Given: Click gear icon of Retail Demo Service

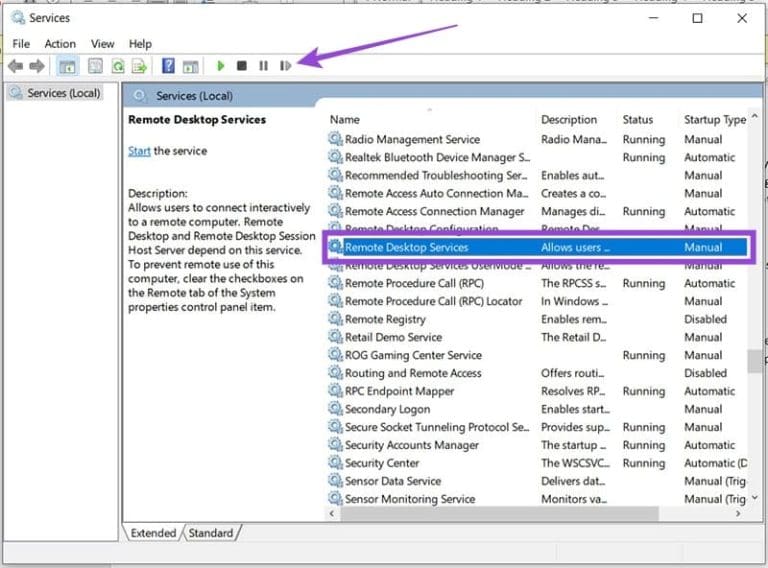Looking at the screenshot, I should tap(335, 337).
